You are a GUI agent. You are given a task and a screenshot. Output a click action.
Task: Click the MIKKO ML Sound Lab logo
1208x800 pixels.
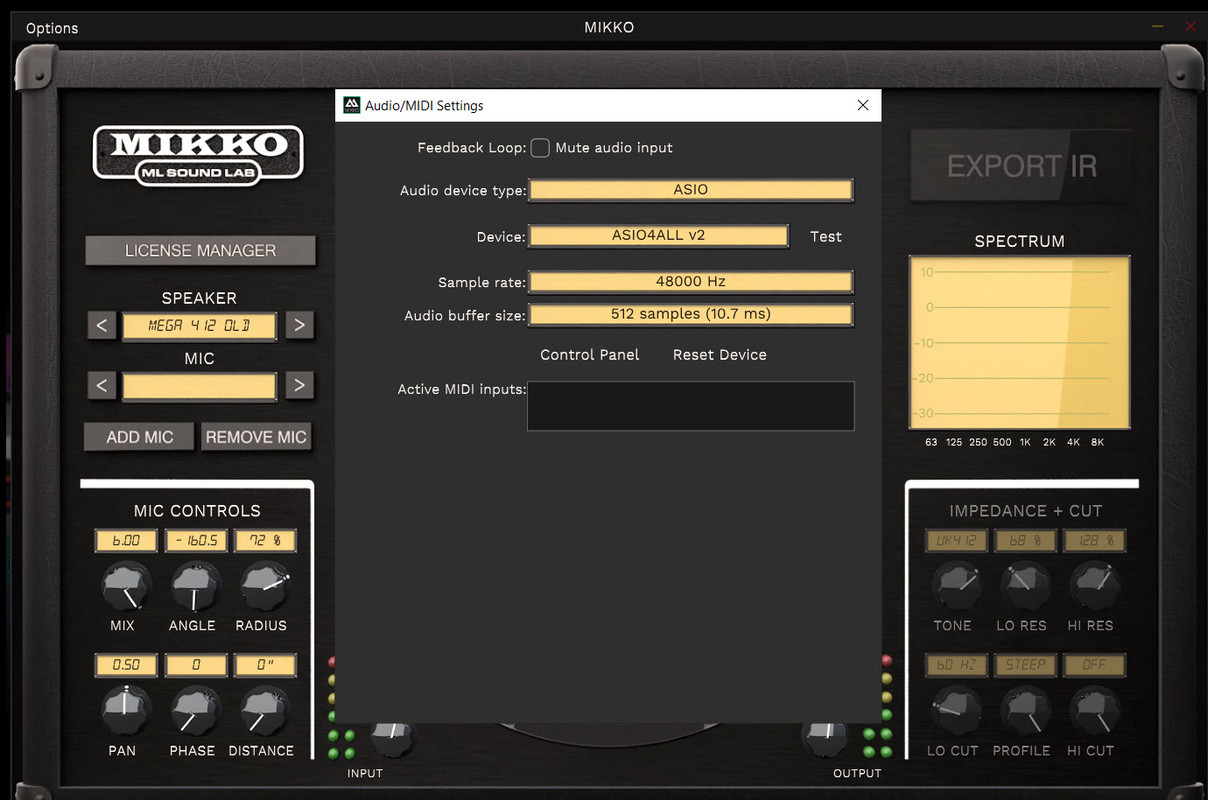tap(198, 155)
